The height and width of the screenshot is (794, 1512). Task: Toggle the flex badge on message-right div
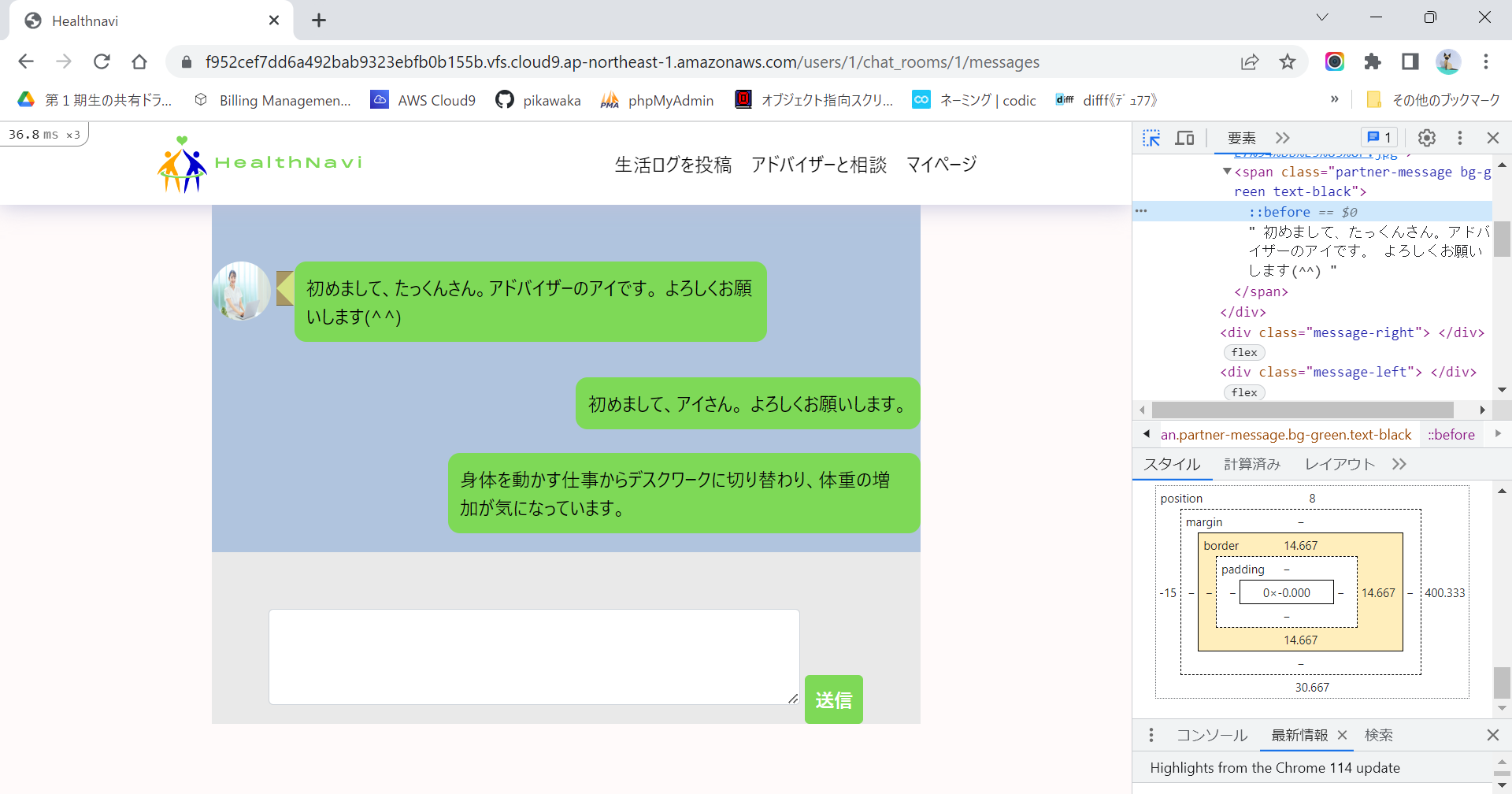click(x=1243, y=352)
